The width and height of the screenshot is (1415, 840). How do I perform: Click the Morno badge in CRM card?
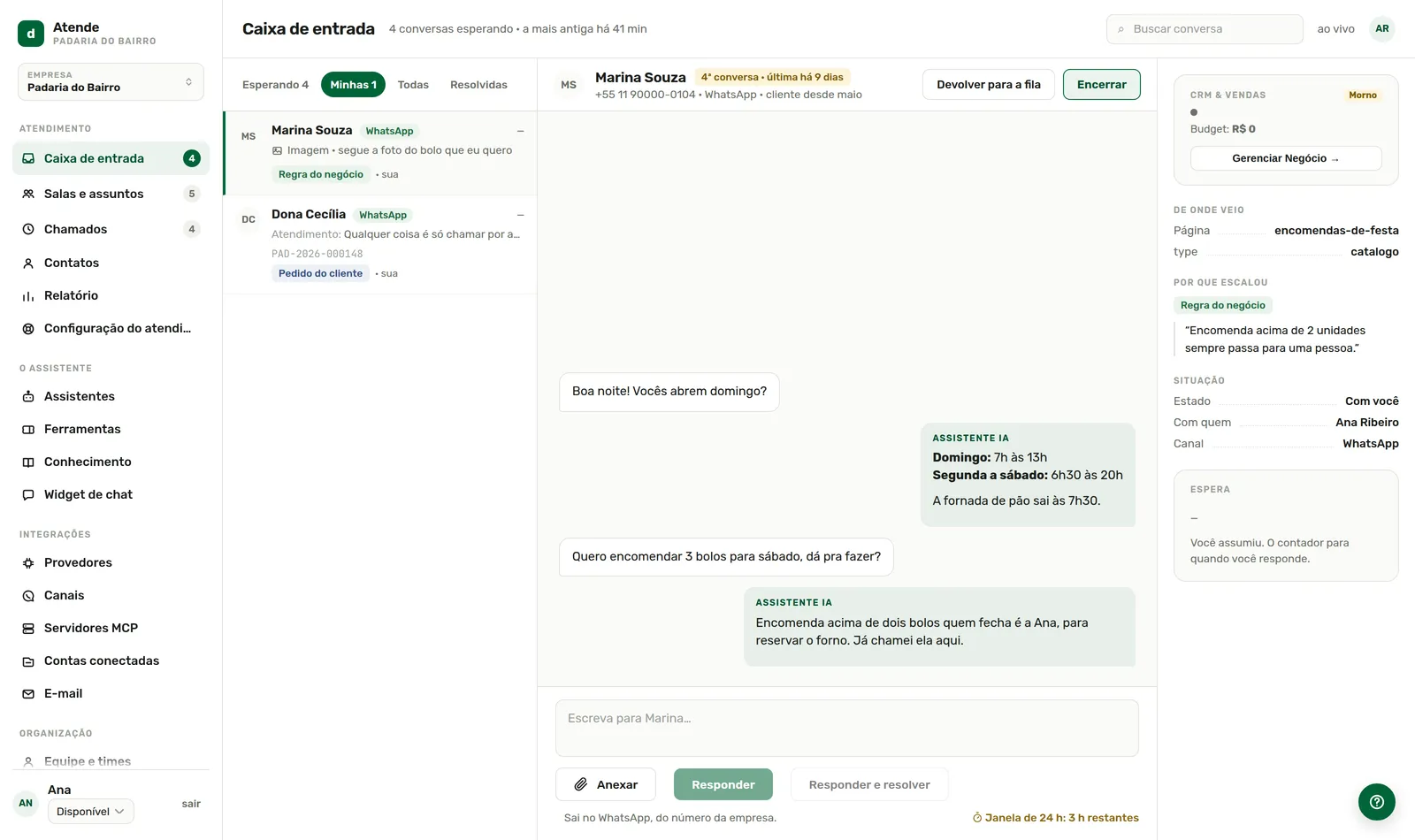[1363, 95]
